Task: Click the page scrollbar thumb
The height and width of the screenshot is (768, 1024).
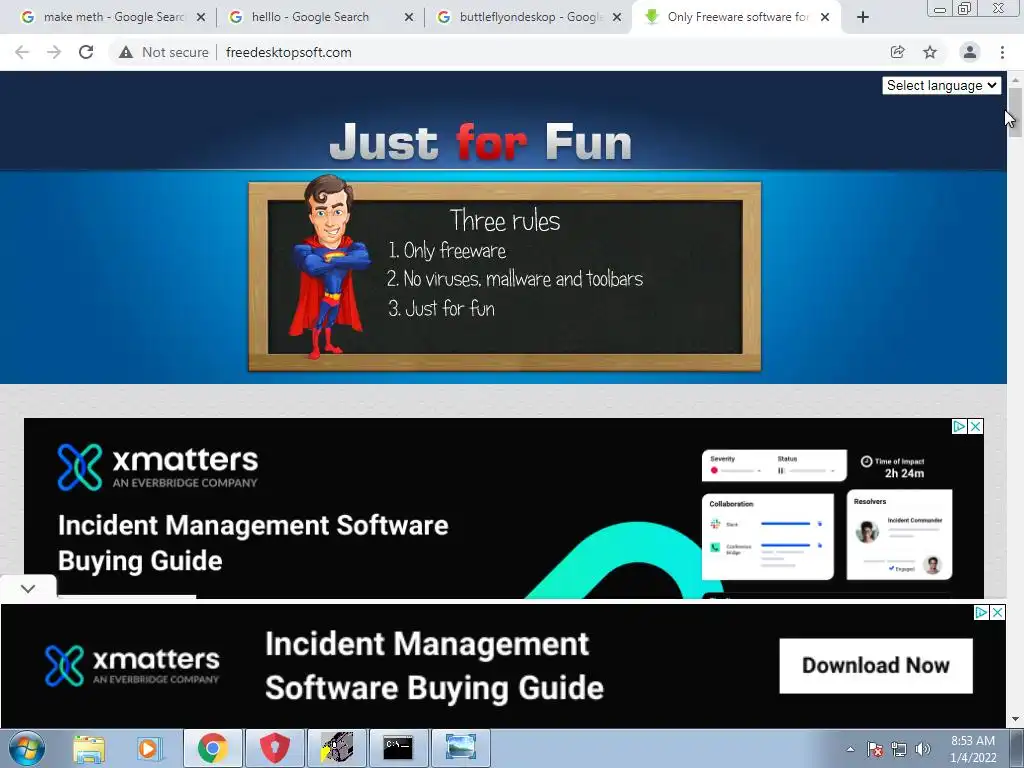Action: [x=1015, y=112]
